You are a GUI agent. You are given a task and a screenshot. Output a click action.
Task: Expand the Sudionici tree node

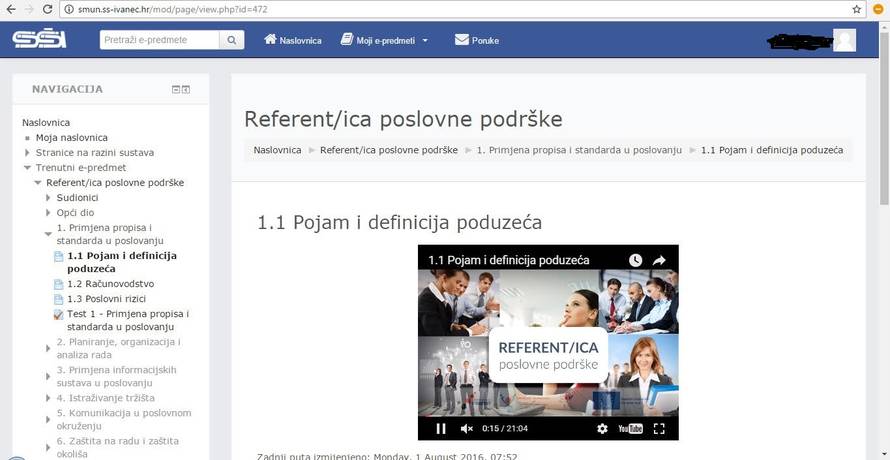48,198
